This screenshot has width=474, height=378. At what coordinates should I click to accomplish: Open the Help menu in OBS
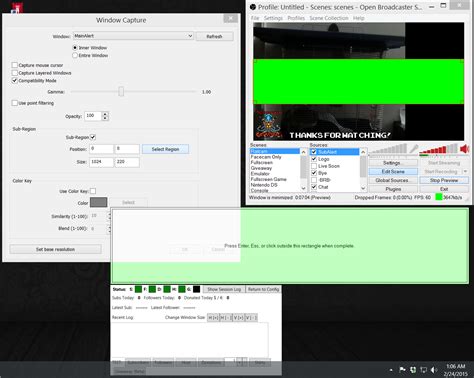pos(358,18)
